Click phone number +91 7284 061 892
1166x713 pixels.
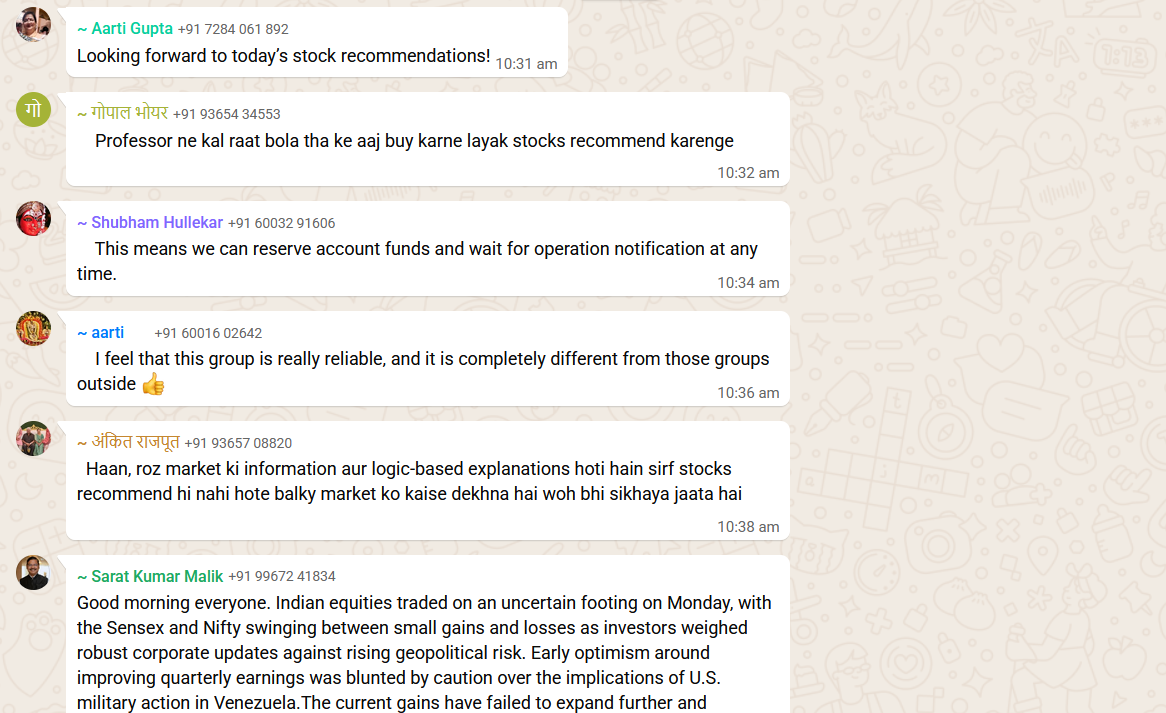(233, 29)
